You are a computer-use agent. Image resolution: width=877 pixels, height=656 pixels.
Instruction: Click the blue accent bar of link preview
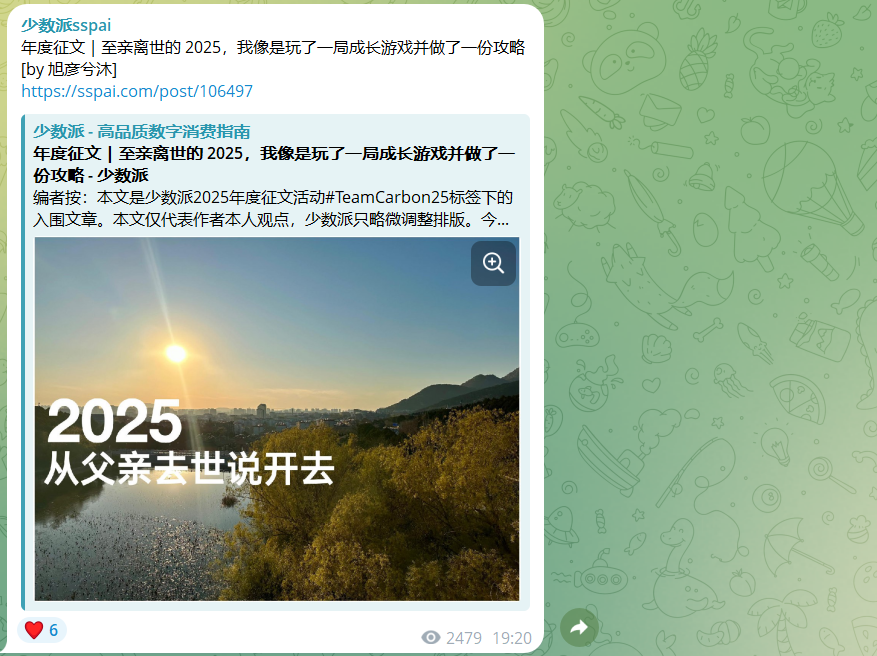(23, 362)
